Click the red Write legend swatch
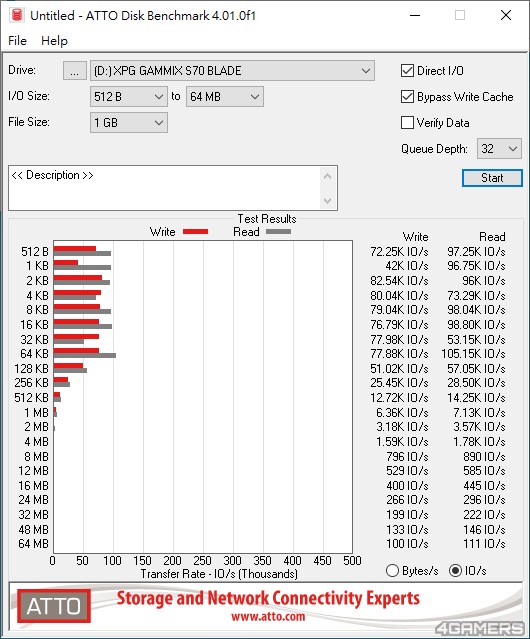The height and width of the screenshot is (639, 530). [196, 231]
